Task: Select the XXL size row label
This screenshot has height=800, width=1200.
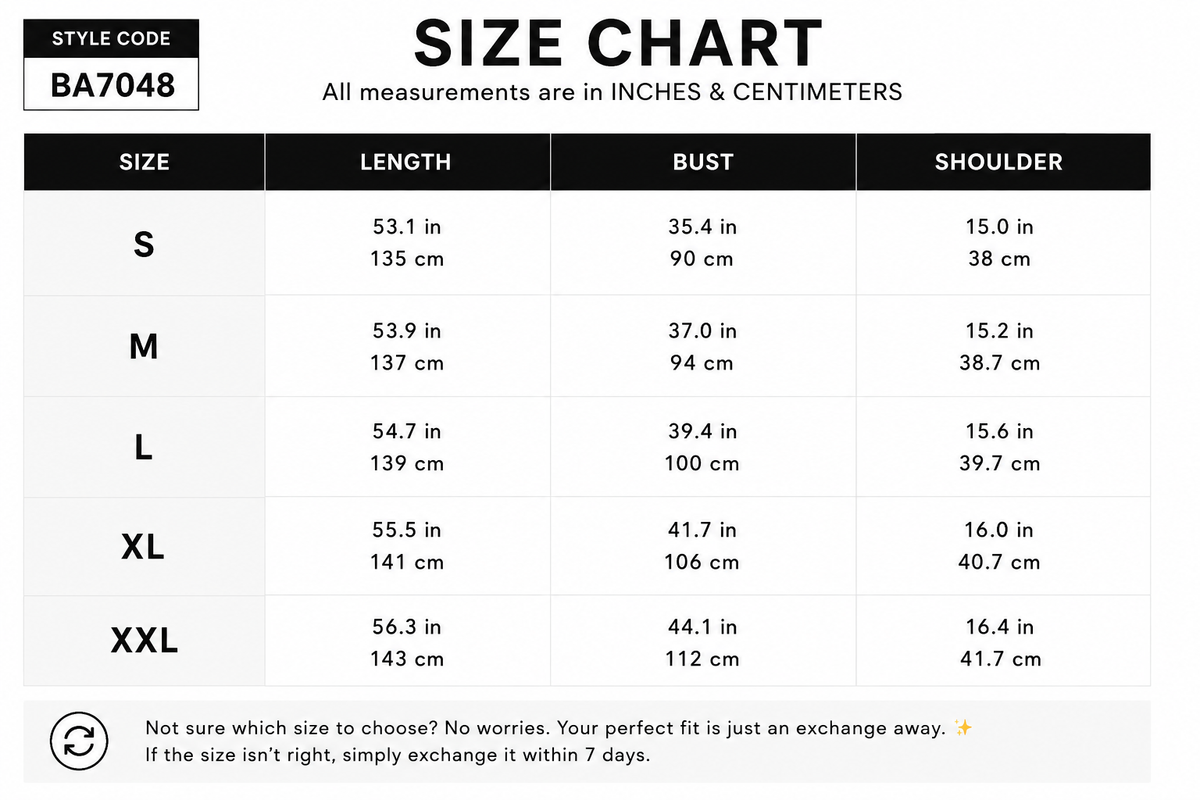Action: [x=144, y=640]
